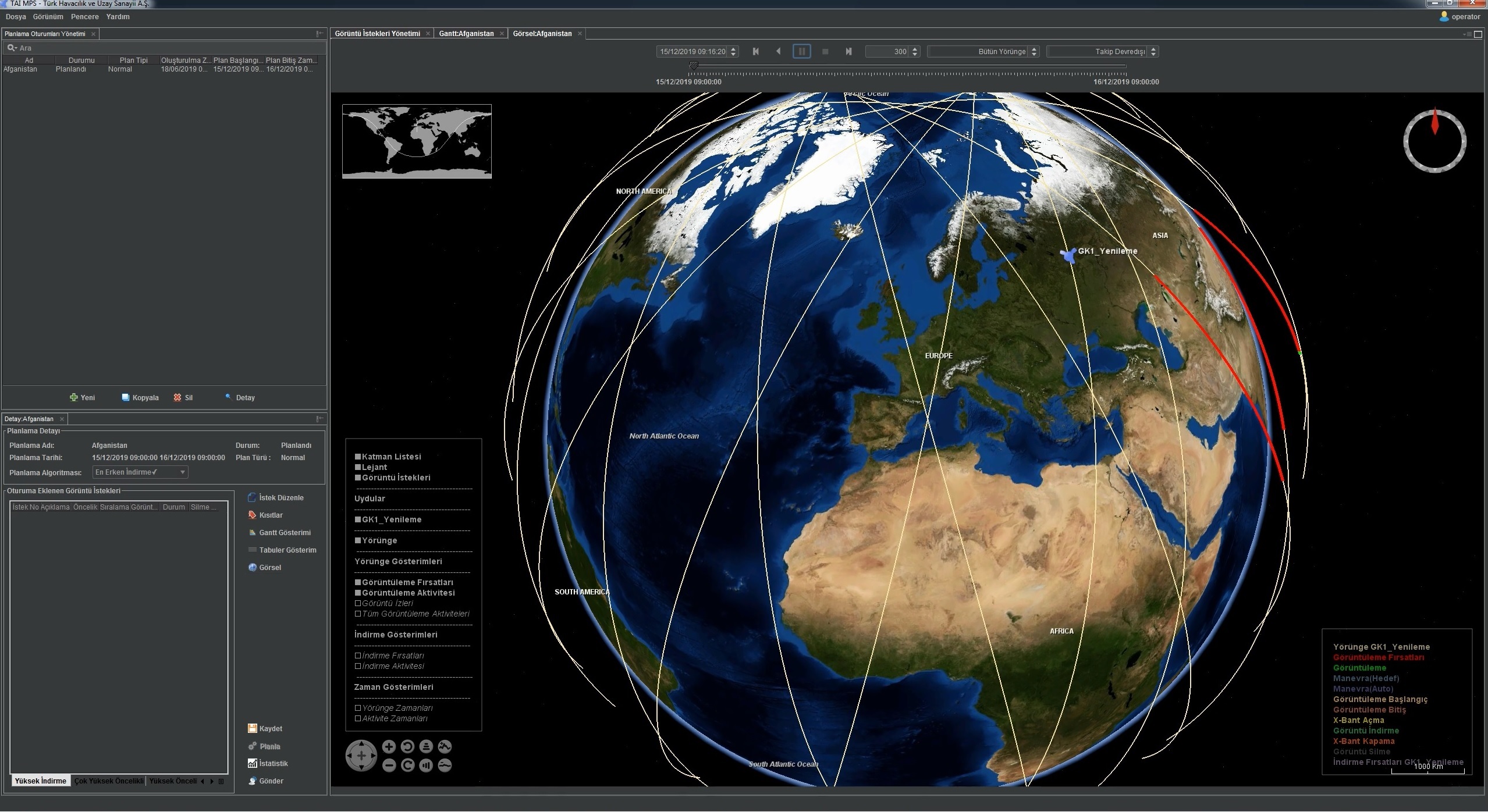Image resolution: width=1488 pixels, height=812 pixels.
Task: Click the operator user icon
Action: click(1444, 17)
